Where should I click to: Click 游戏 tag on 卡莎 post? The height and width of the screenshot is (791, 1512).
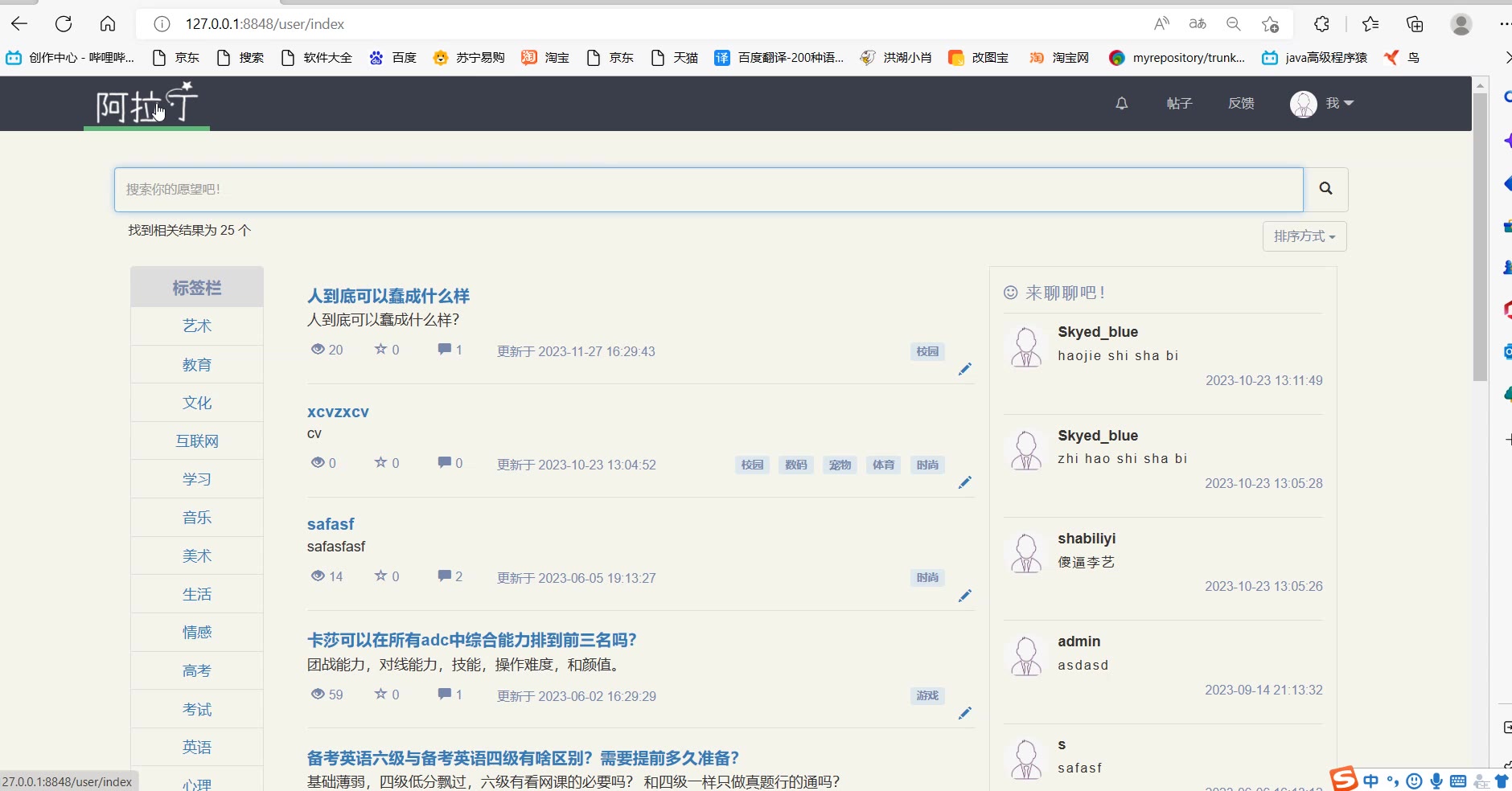point(927,695)
